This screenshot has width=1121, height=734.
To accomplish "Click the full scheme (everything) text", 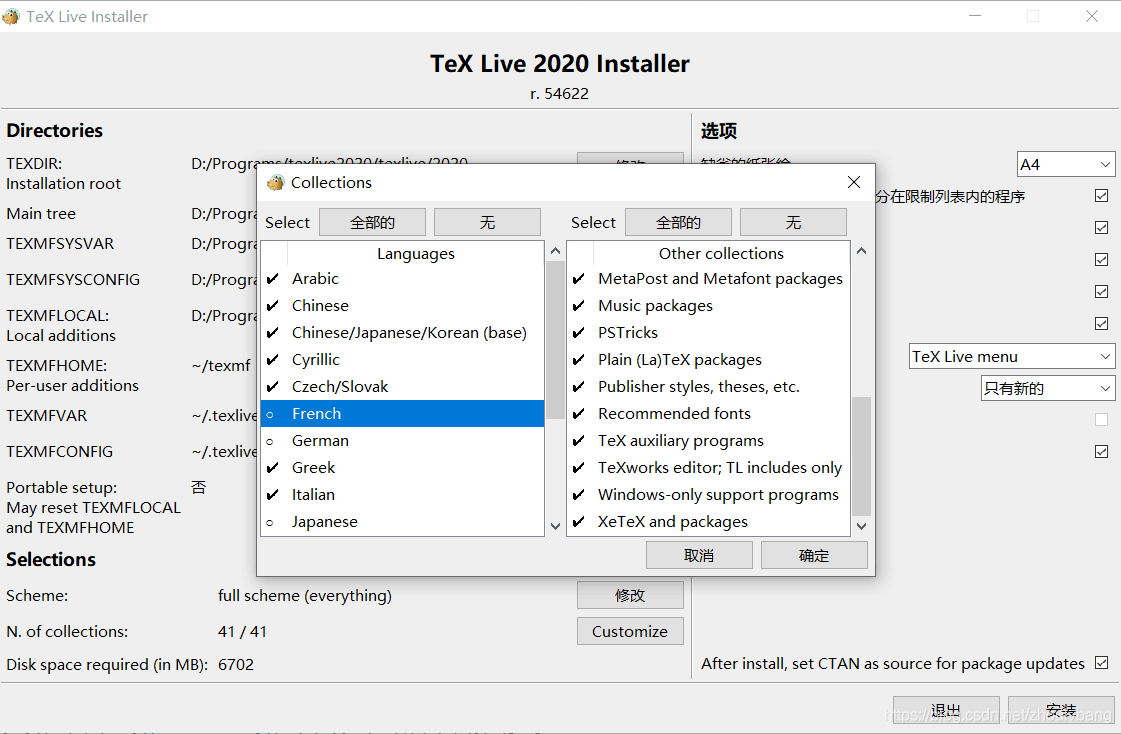I will (x=305, y=596).
